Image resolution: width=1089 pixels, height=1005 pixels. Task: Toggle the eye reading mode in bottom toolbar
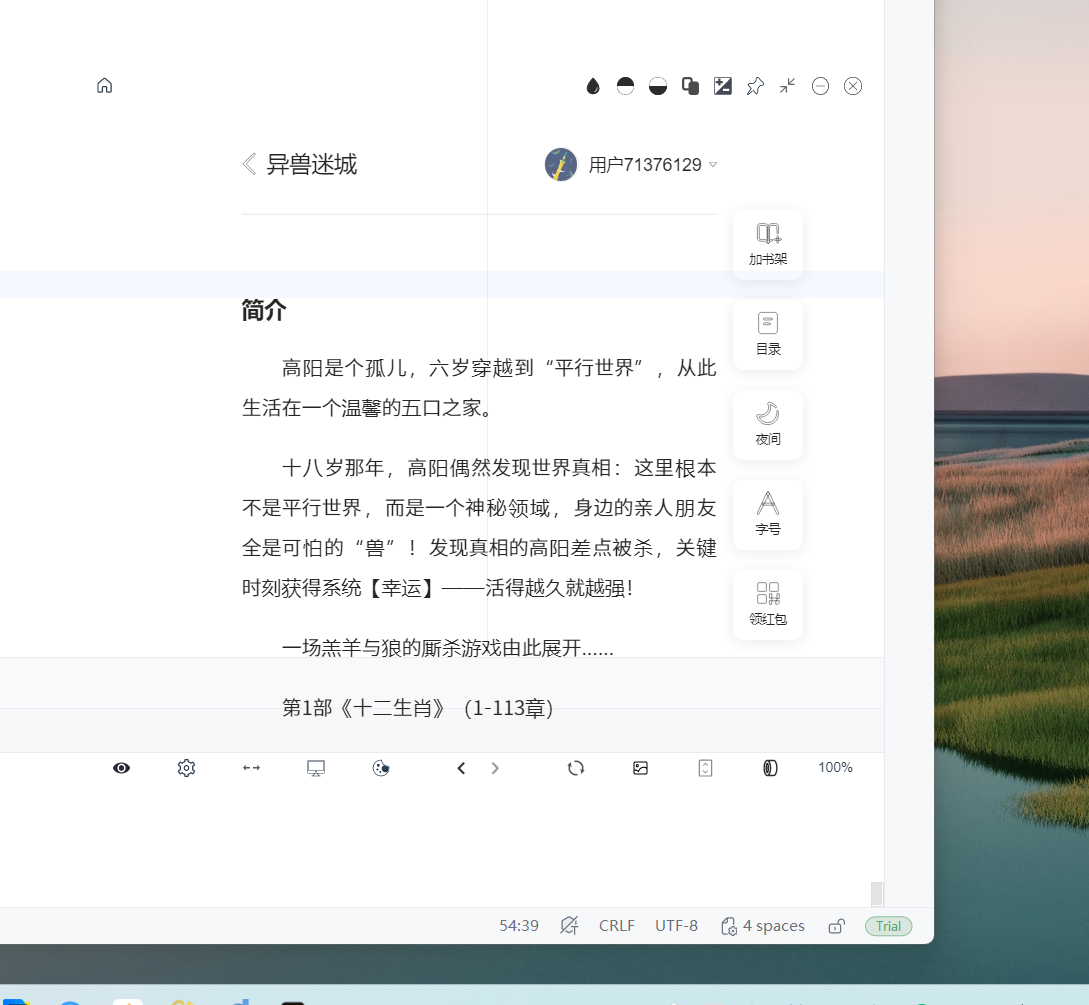coord(121,768)
